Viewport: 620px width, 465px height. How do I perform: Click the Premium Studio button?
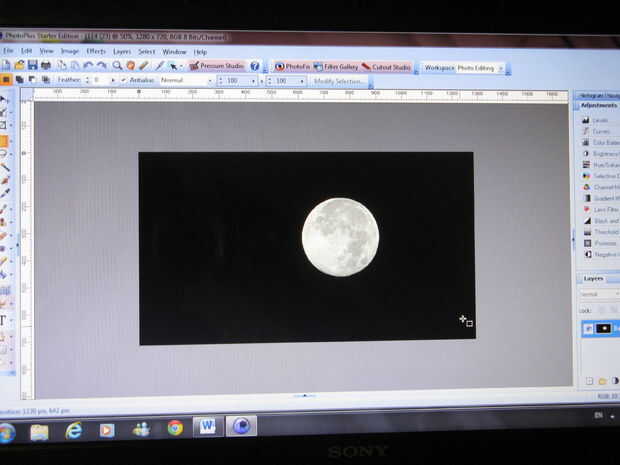(217, 66)
